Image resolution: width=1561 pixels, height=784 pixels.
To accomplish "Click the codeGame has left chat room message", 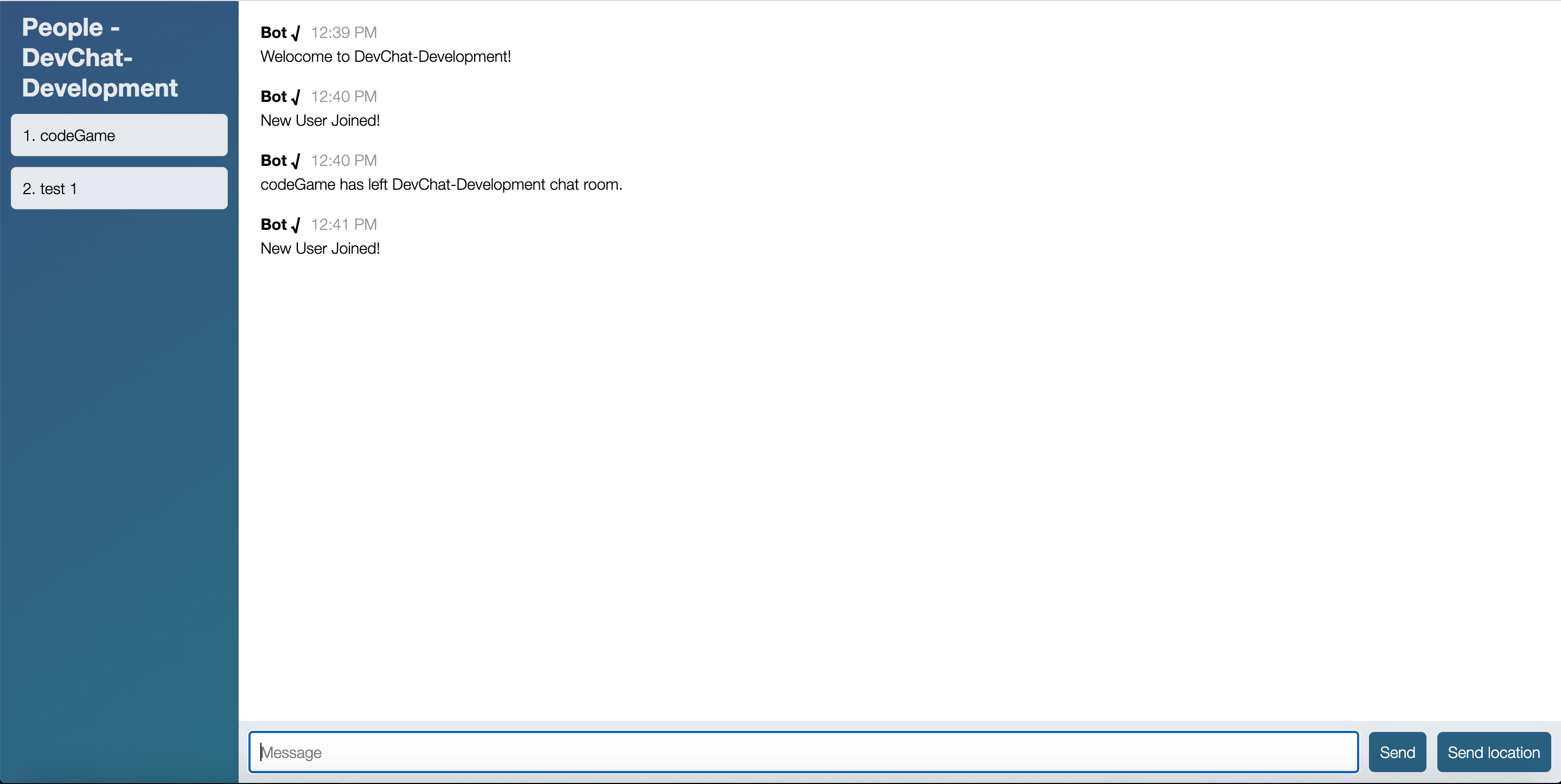I will click(441, 184).
